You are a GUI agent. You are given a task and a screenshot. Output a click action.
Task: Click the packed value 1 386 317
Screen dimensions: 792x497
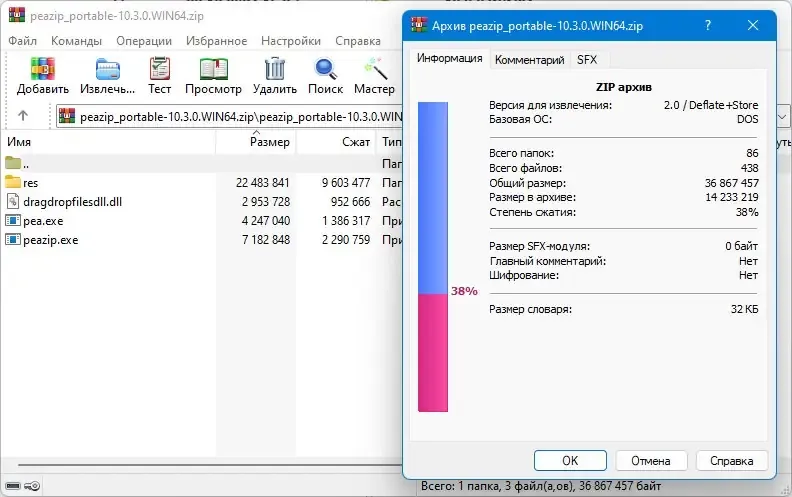pyautogui.click(x=346, y=221)
